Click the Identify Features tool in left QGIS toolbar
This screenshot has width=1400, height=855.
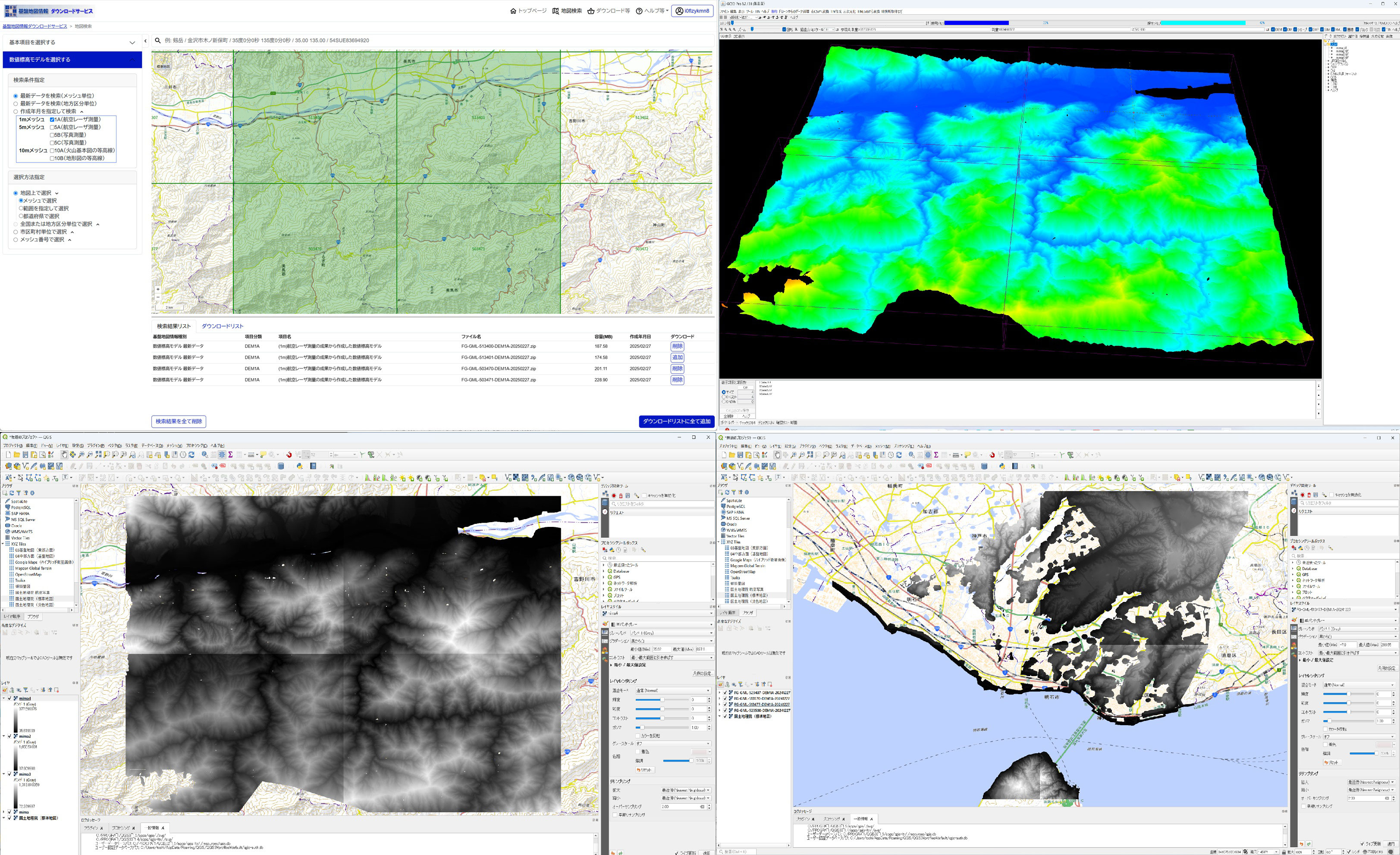[204, 455]
